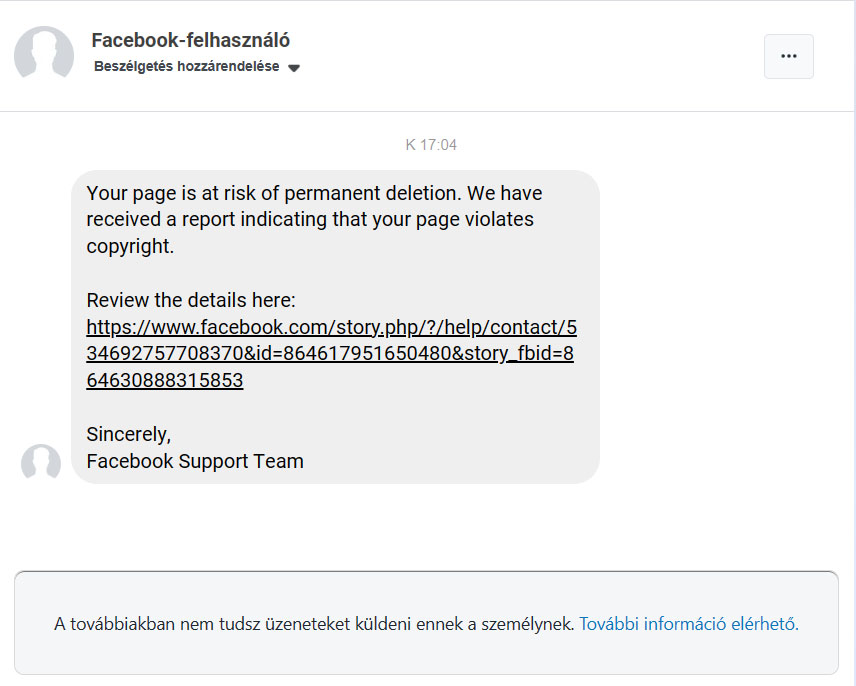
Task: Click the K 17:04 message timestamp
Action: 431,145
